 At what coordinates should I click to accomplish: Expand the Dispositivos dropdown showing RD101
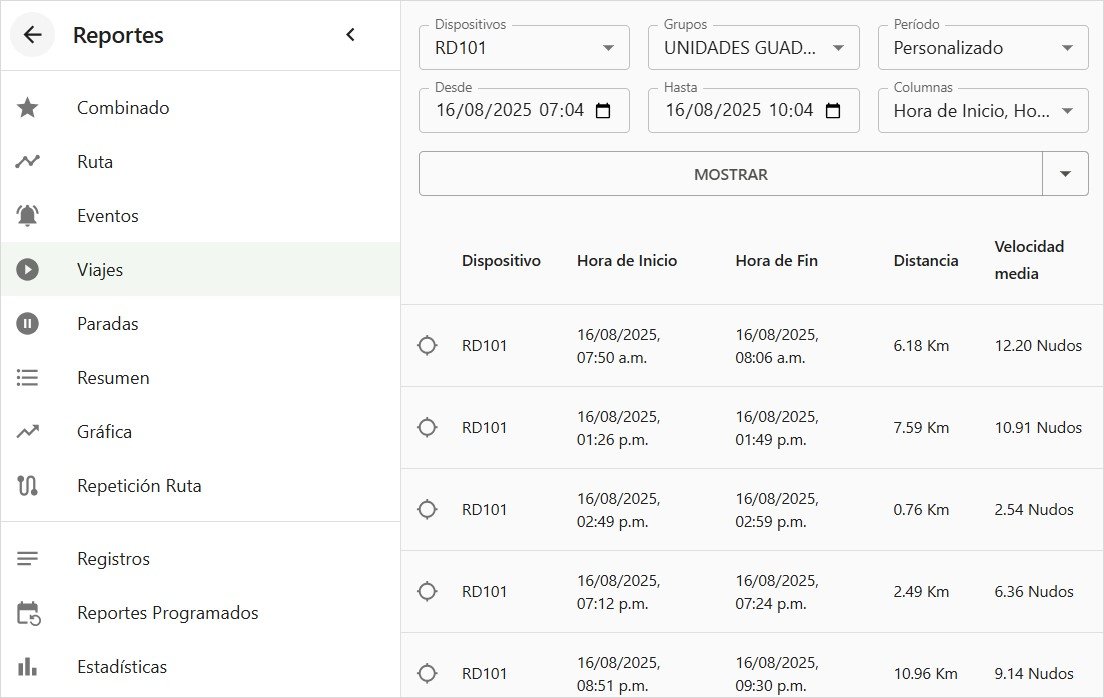(x=524, y=48)
